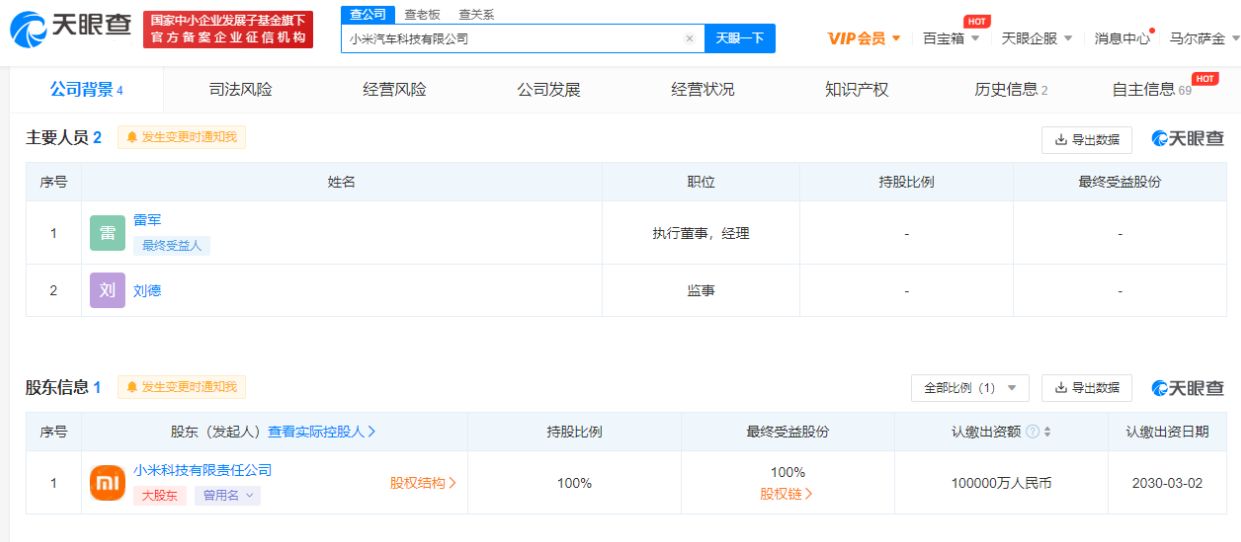Select the 认缴出资日期 column header
This screenshot has width=1241, height=542.
coord(1167,432)
